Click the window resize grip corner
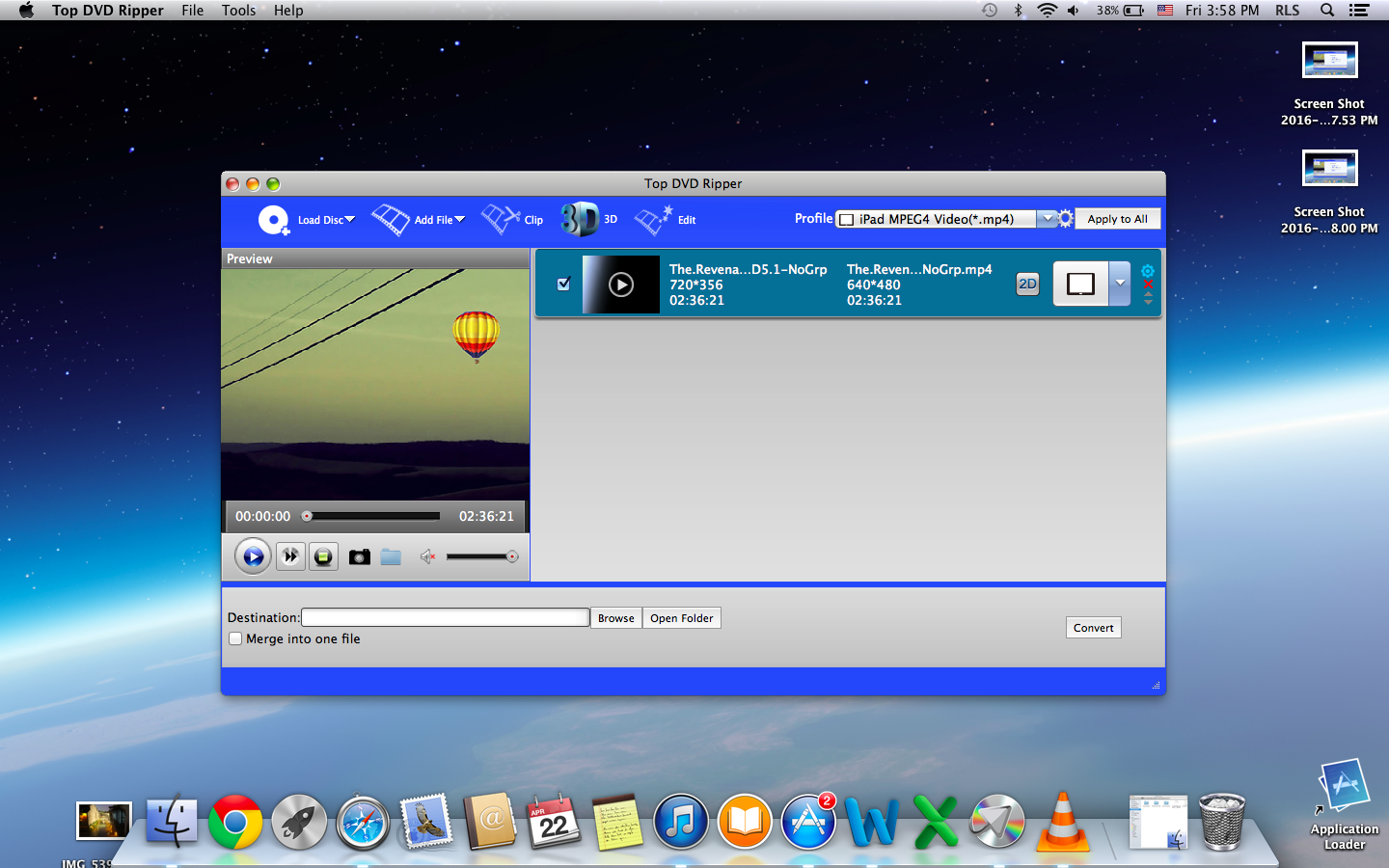Viewport: 1389px width, 868px height. tap(1156, 685)
